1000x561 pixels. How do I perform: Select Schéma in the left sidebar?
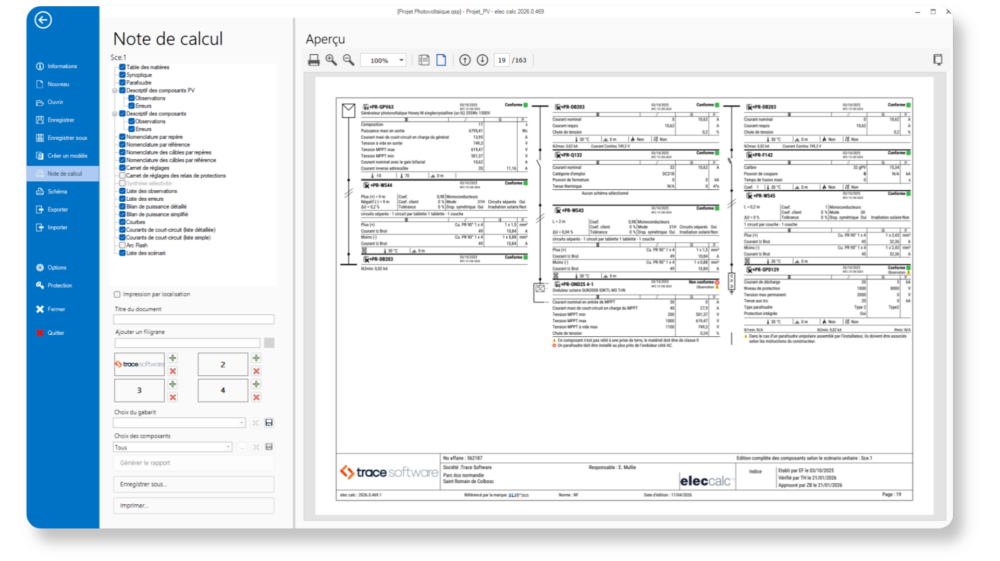(x=57, y=191)
